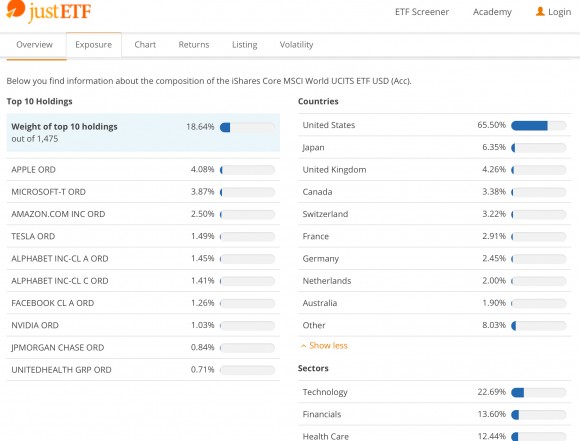Click the Japan country row
Image resolution: width=580 pixels, height=441 pixels.
(x=435, y=148)
